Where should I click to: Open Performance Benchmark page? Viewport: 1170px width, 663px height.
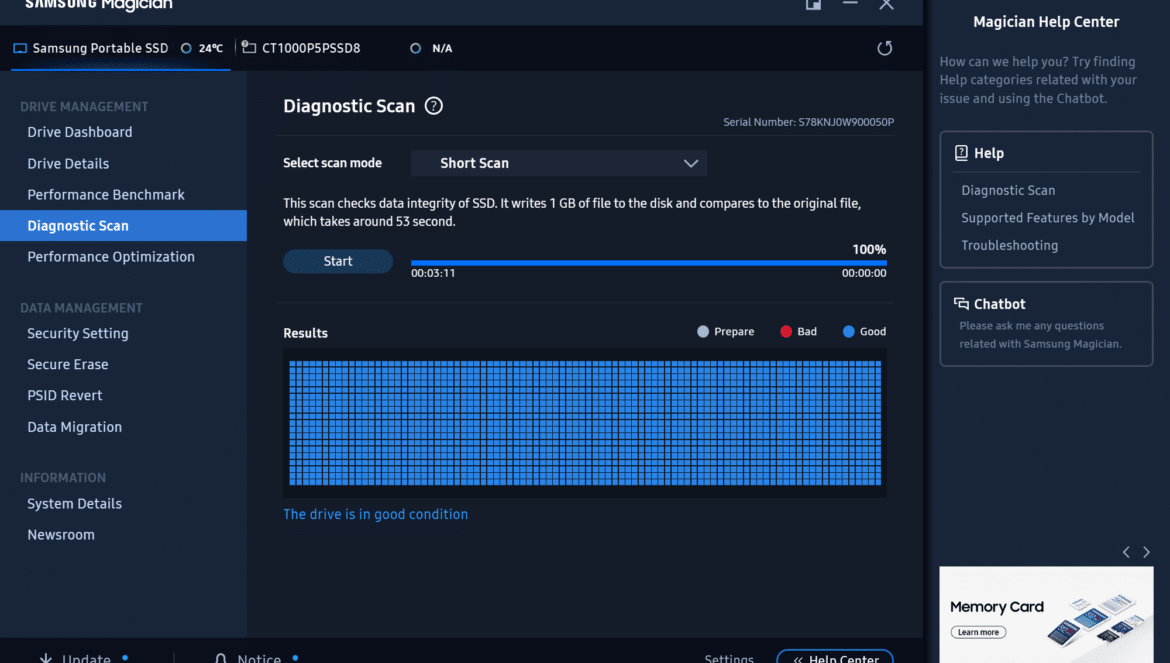[x=106, y=195]
